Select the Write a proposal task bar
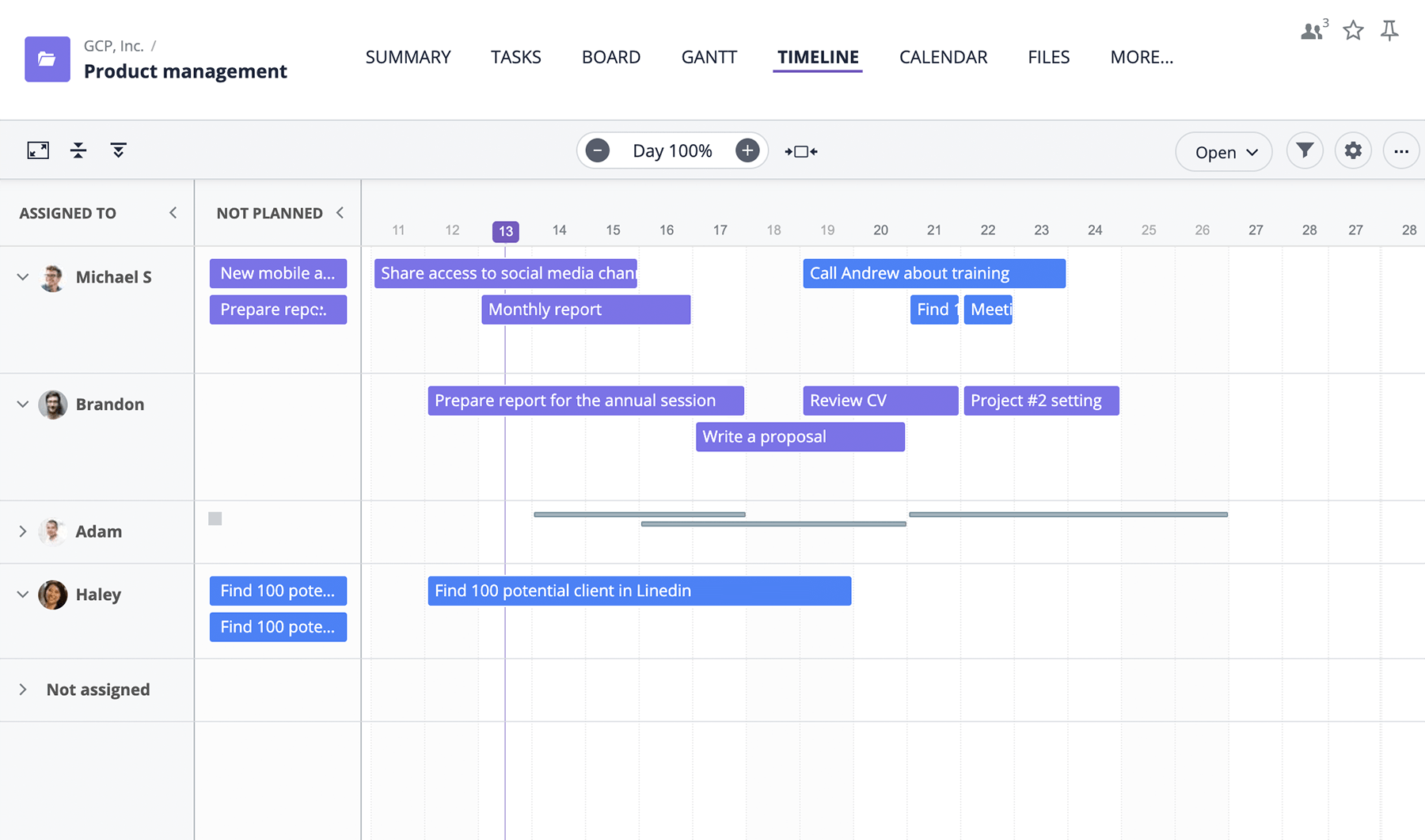Viewport: 1425px width, 840px height. click(800, 437)
